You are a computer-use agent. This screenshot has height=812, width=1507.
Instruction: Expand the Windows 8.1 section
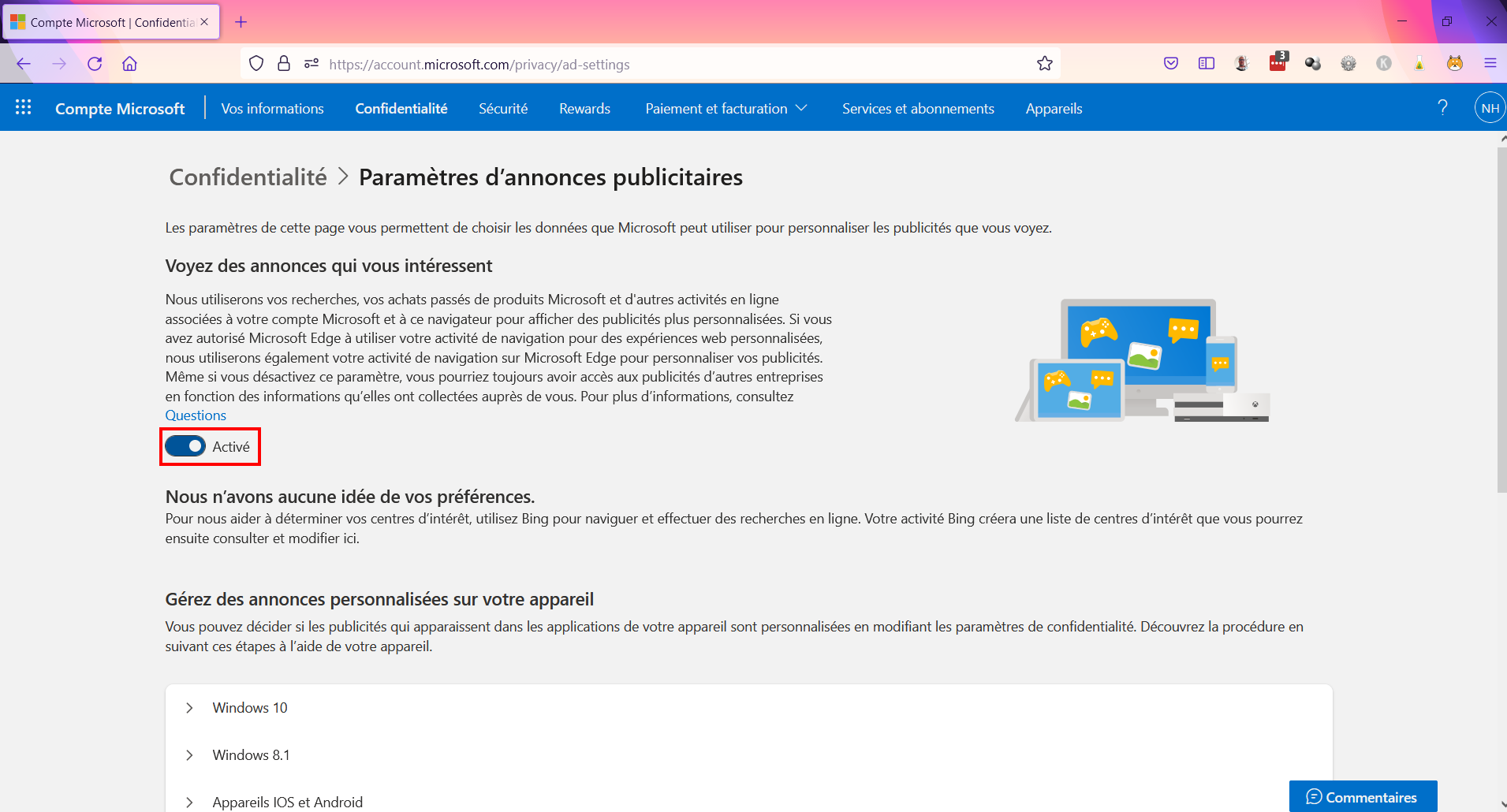pos(748,755)
